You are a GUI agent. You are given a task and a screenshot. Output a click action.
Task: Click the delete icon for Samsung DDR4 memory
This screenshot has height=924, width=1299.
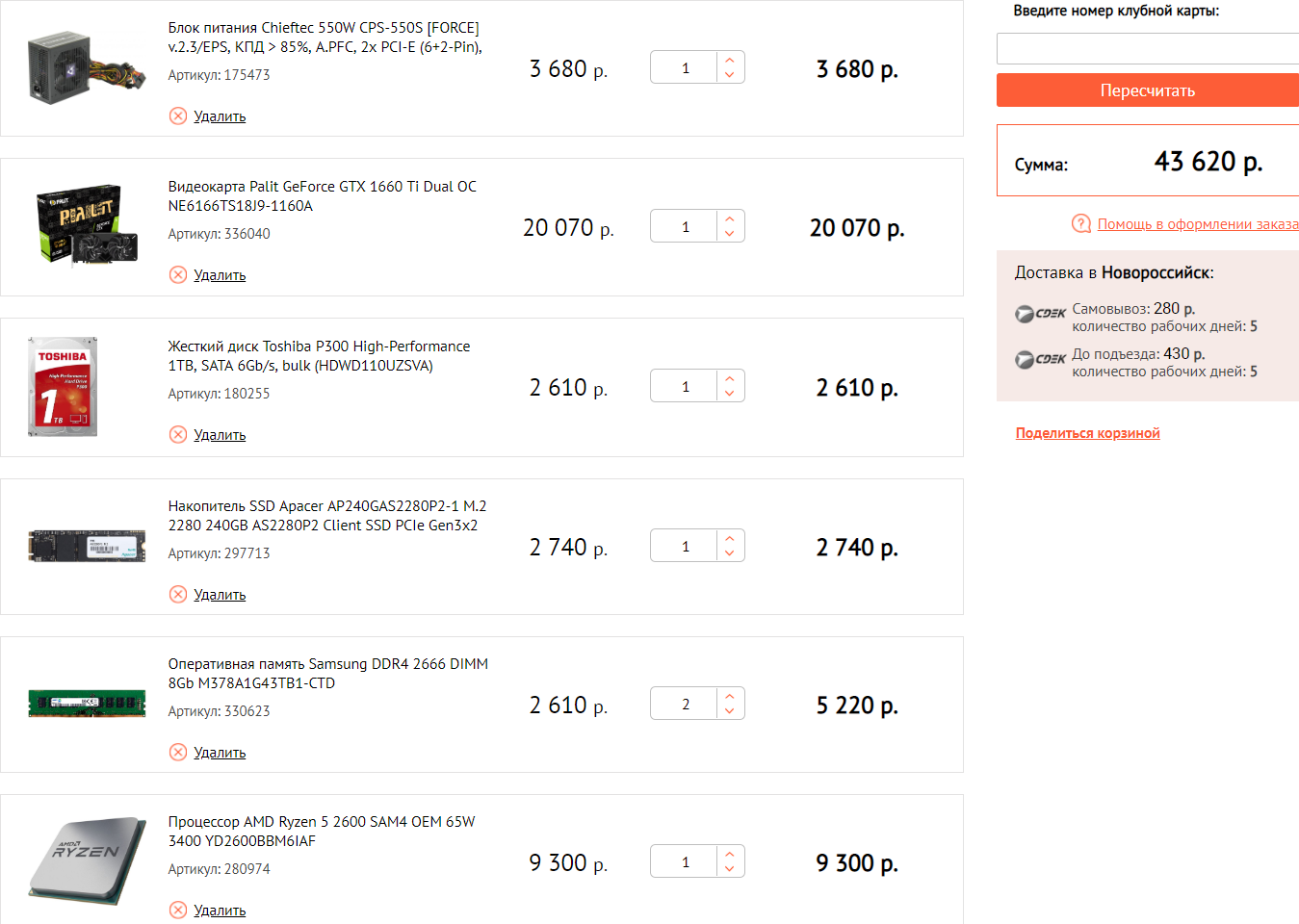point(178,753)
